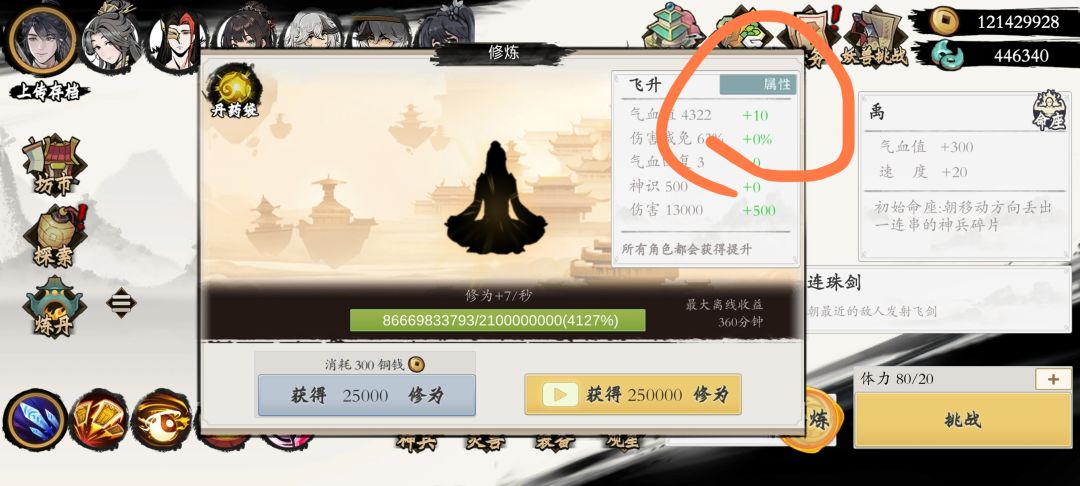Click the yellow 挑战 challenge button
The image size is (1080, 486).
coord(962,420)
